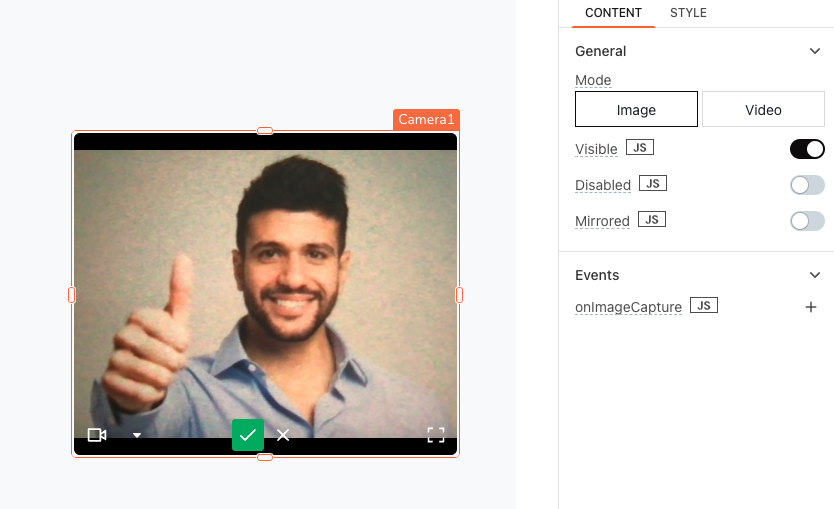Toggle JS mode for Disabled property
This screenshot has height=509, width=834.
pos(652,184)
